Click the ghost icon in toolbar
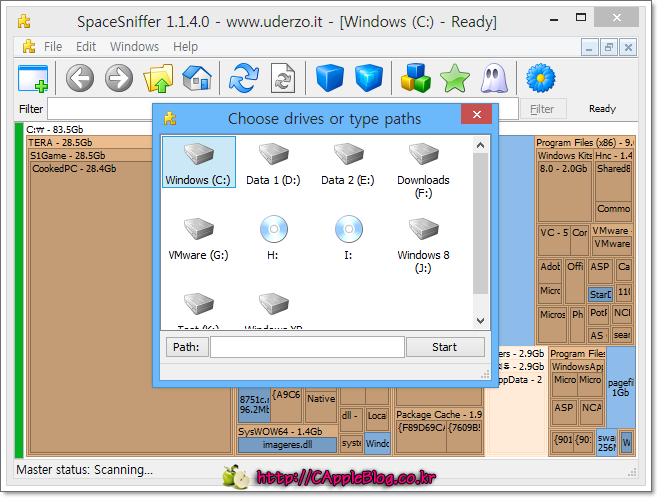 (x=494, y=78)
